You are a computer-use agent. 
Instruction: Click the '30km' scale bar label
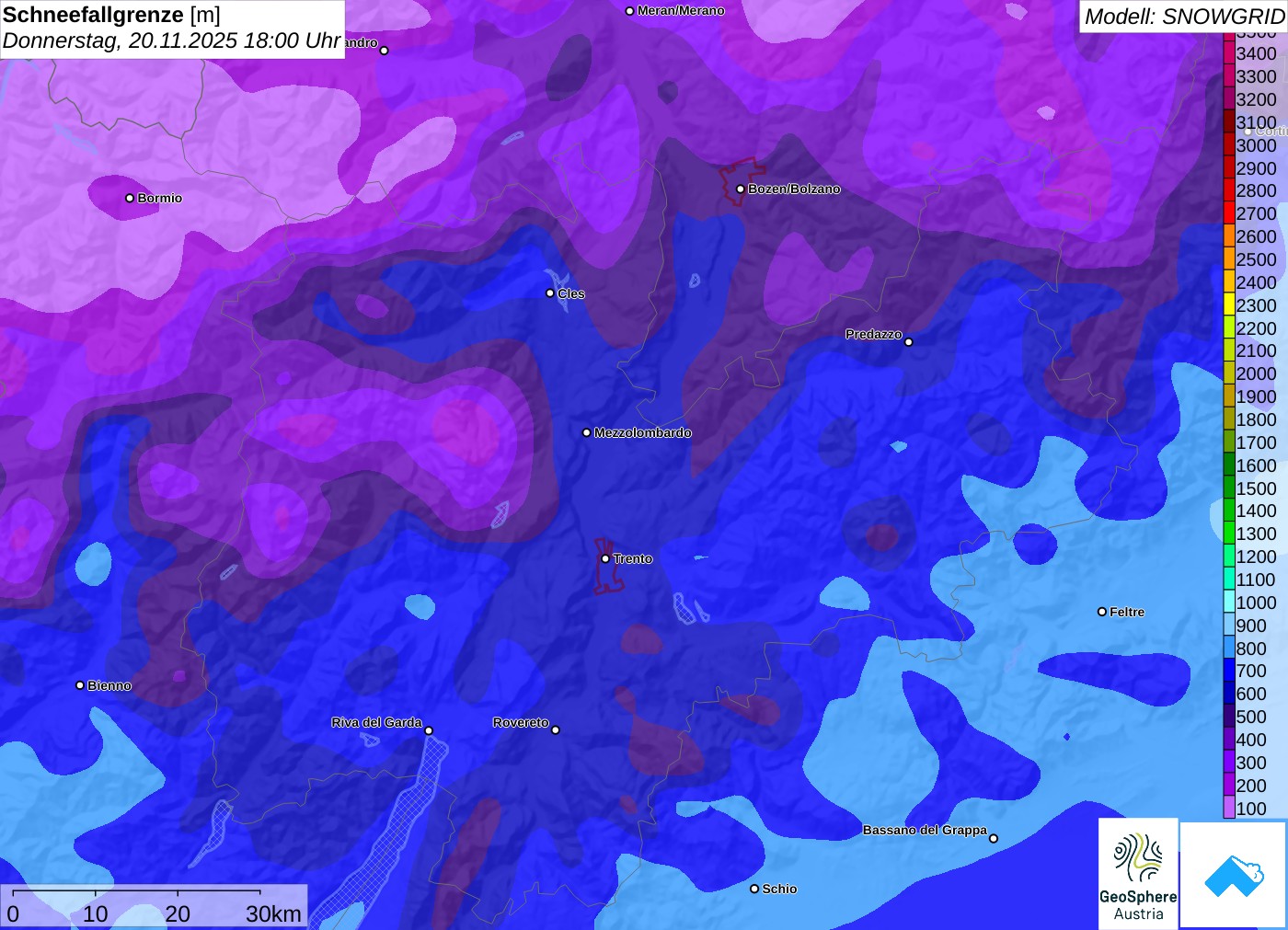tap(273, 913)
